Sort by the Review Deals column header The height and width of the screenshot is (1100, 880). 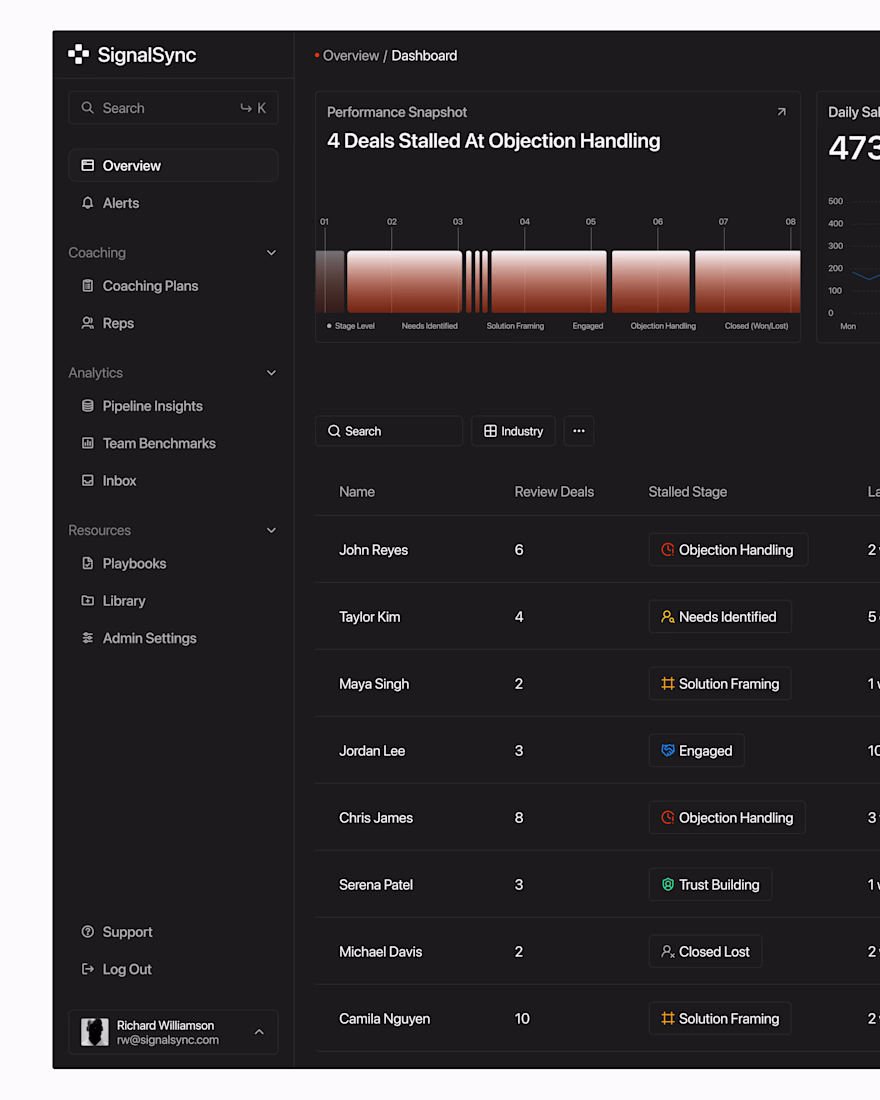tap(554, 492)
